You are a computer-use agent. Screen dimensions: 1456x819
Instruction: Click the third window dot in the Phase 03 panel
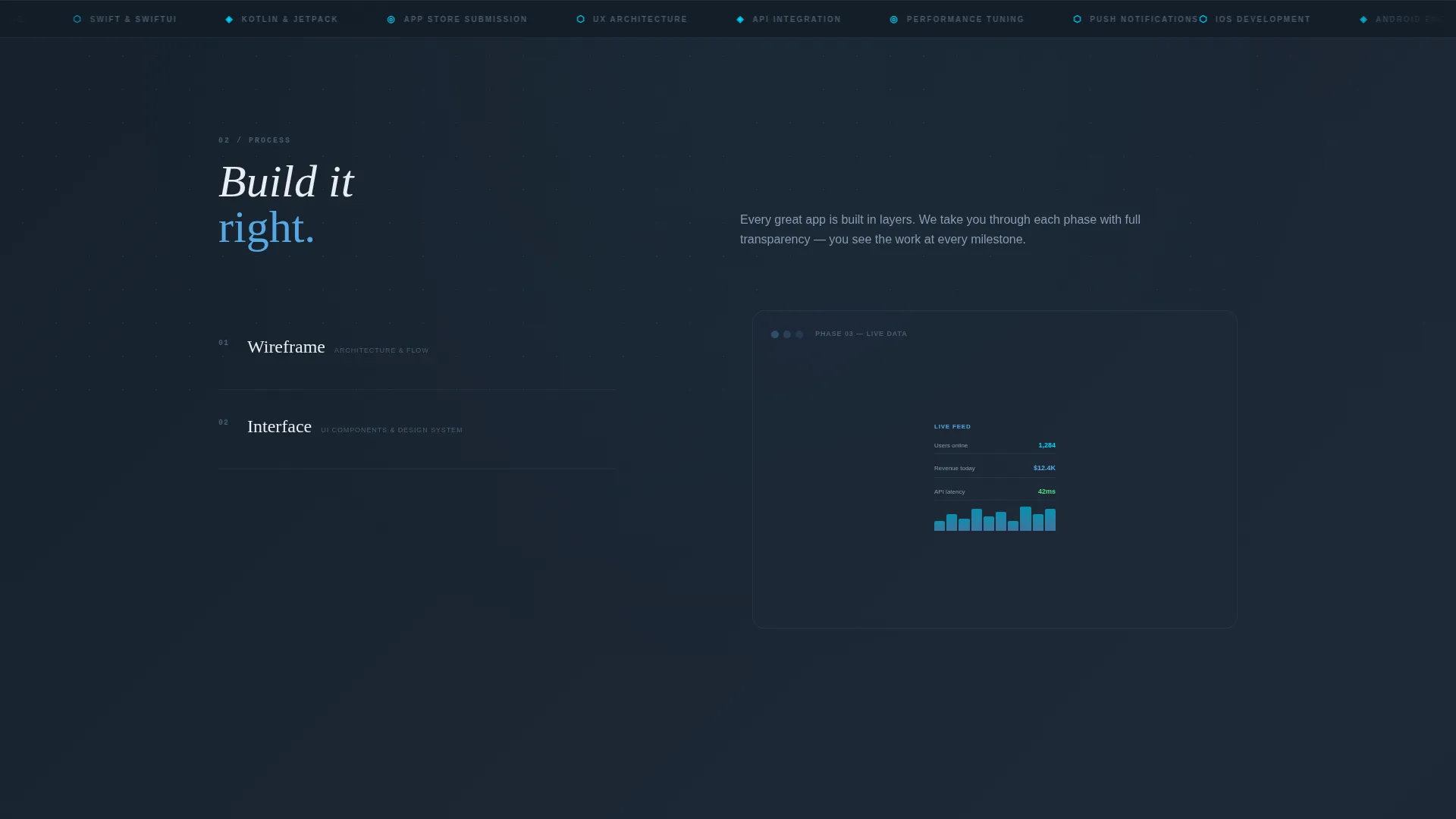(x=799, y=334)
